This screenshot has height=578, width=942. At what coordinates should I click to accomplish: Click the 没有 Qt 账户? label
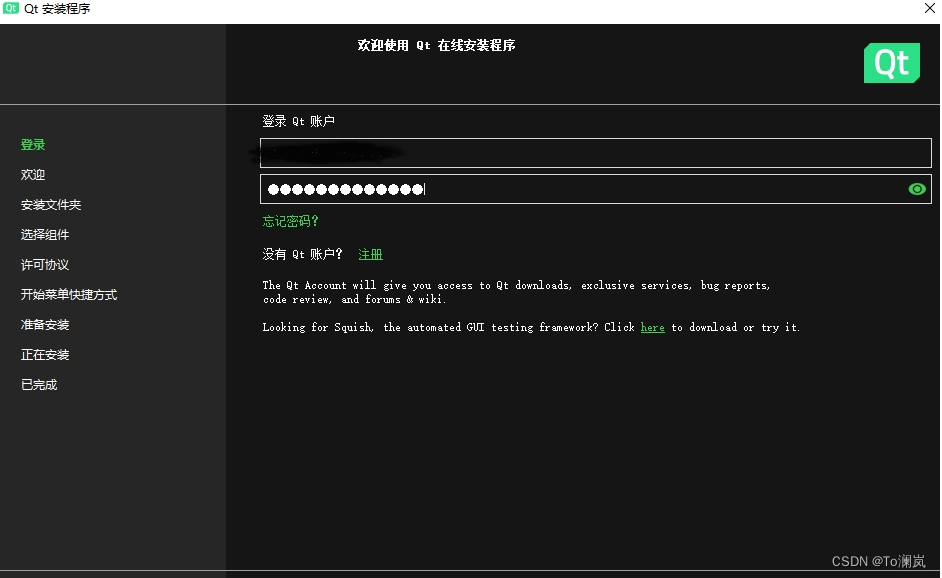302,254
